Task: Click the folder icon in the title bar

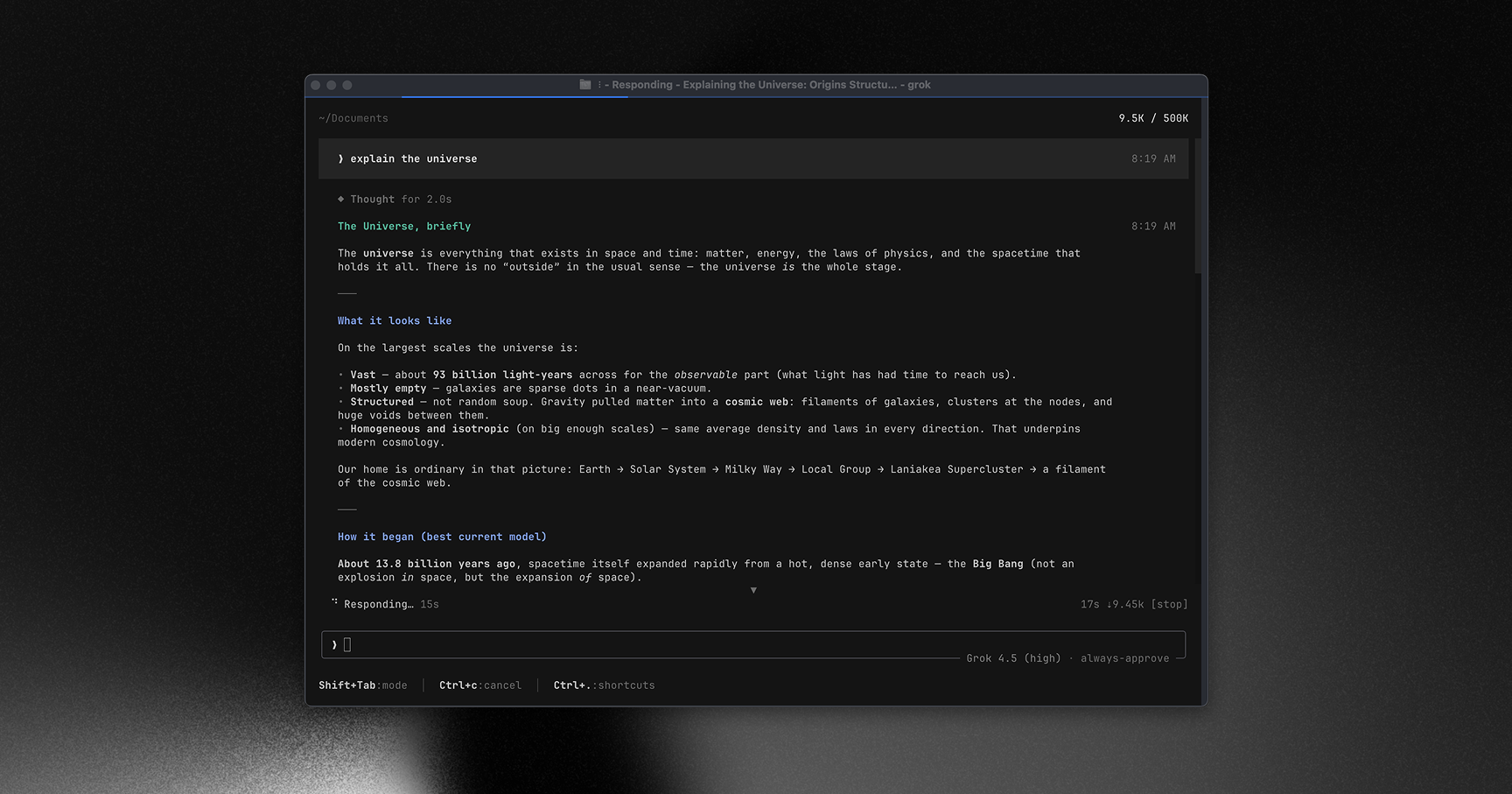Action: [x=584, y=85]
